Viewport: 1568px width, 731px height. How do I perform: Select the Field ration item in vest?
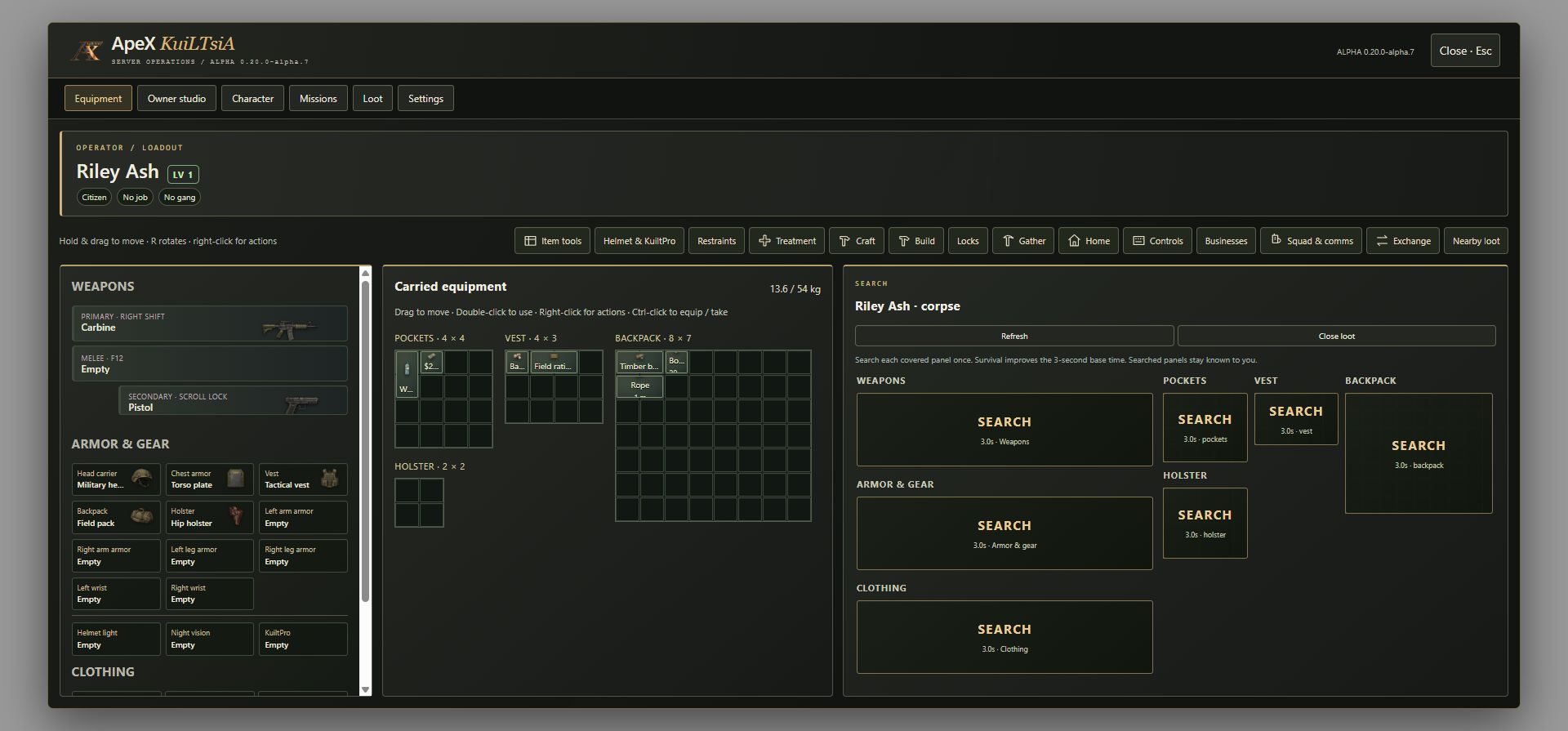pyautogui.click(x=554, y=362)
